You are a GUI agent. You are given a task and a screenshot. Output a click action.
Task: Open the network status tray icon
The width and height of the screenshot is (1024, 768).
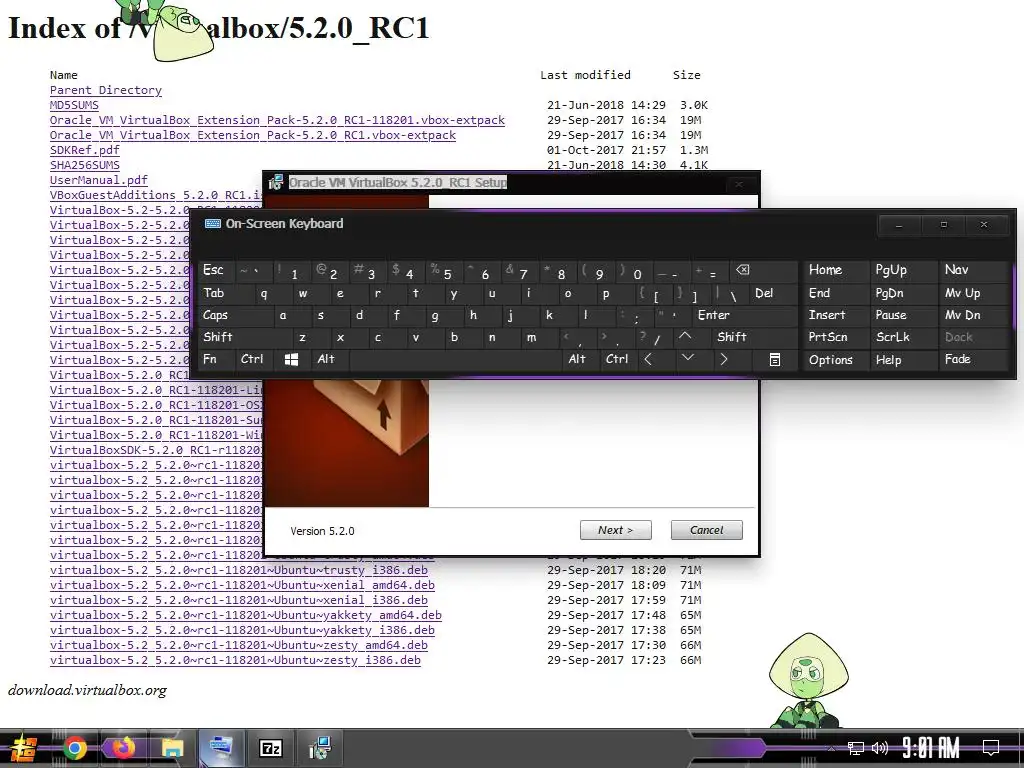coord(855,748)
